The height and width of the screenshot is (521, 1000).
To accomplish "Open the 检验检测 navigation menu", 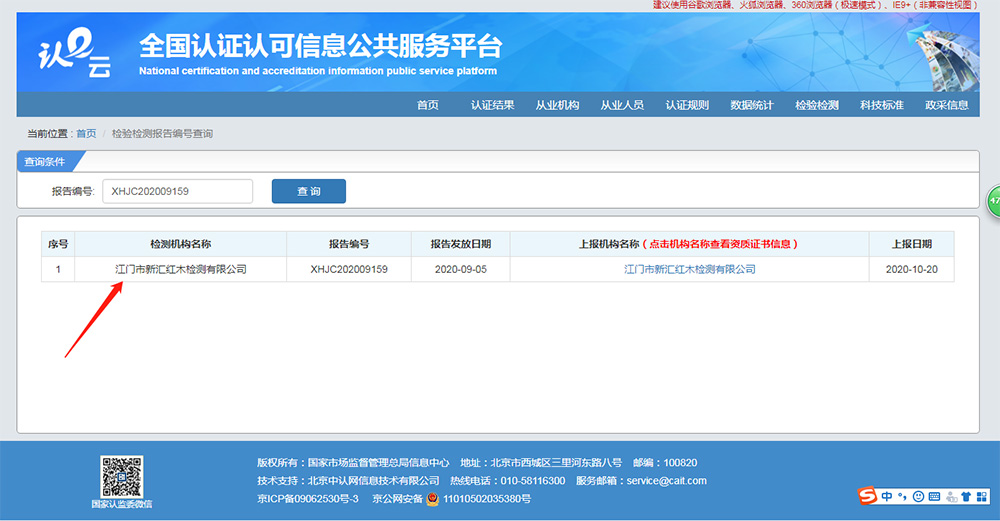I will click(817, 105).
